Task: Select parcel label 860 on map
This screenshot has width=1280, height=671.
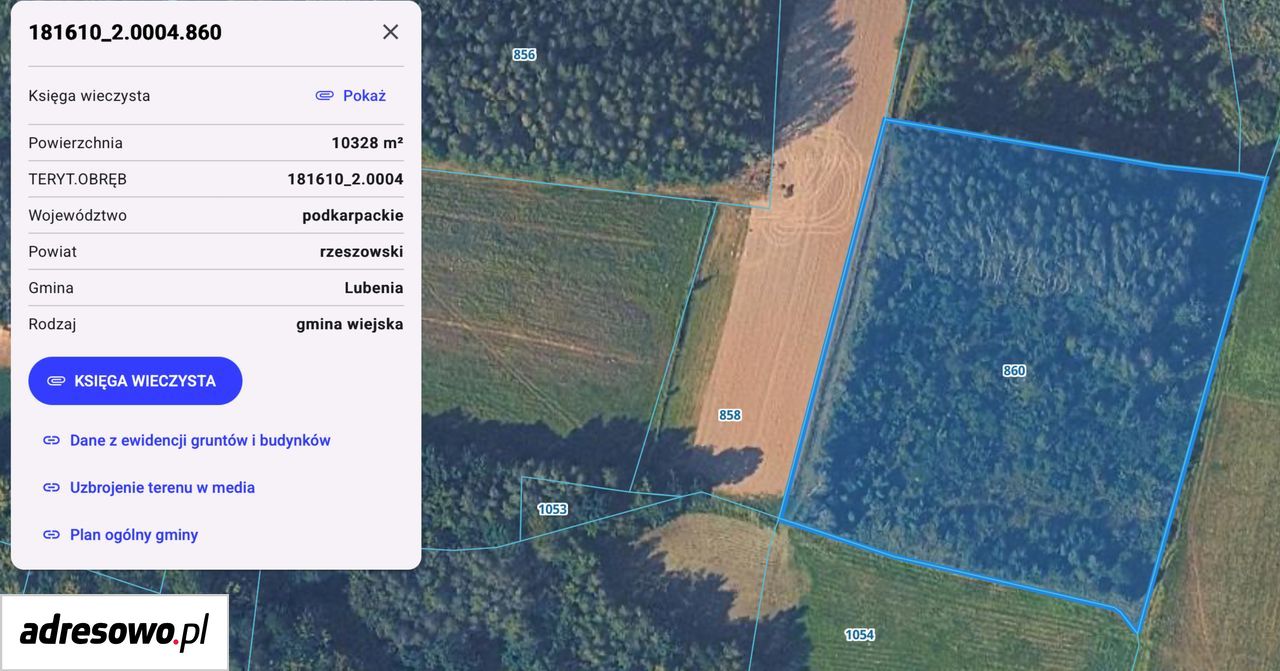Action: pos(1014,371)
